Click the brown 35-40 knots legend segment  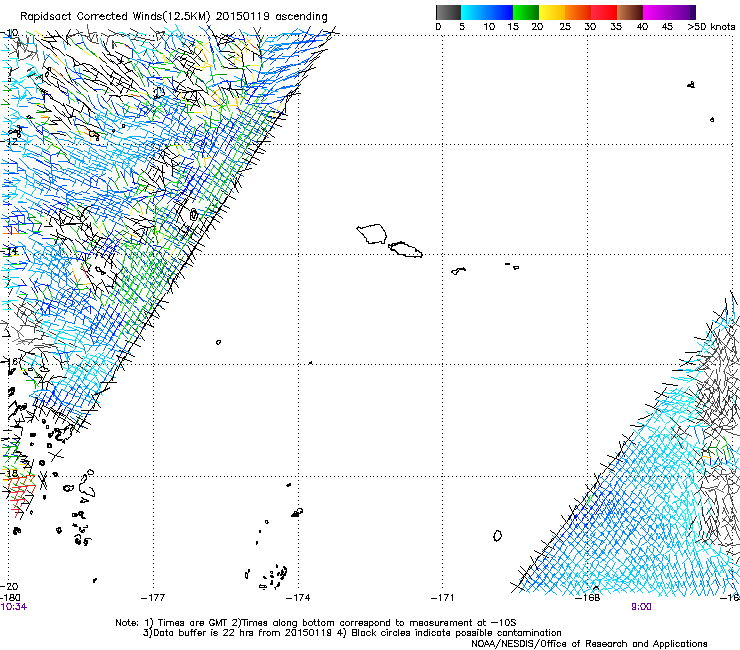click(630, 12)
